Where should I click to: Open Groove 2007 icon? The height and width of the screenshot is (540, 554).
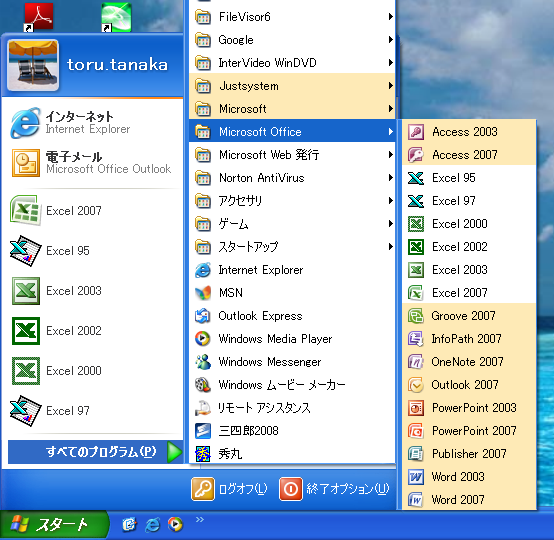click(x=416, y=316)
